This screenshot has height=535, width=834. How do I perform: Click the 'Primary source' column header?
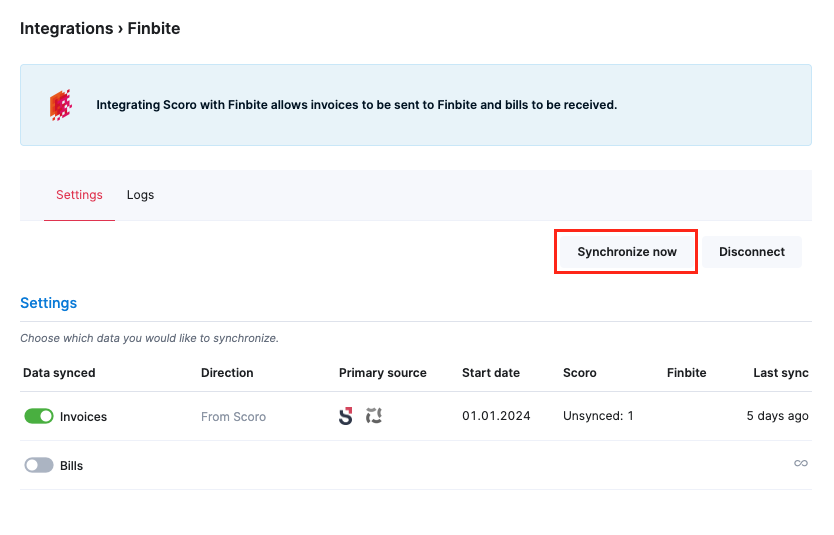tap(382, 373)
